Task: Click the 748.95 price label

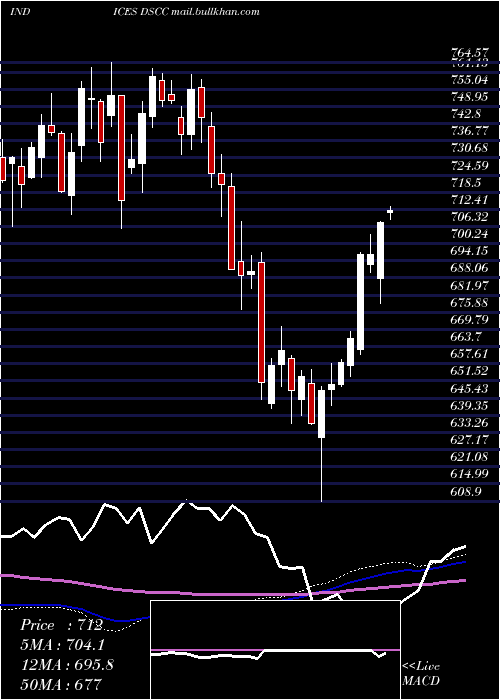Action: (x=470, y=97)
